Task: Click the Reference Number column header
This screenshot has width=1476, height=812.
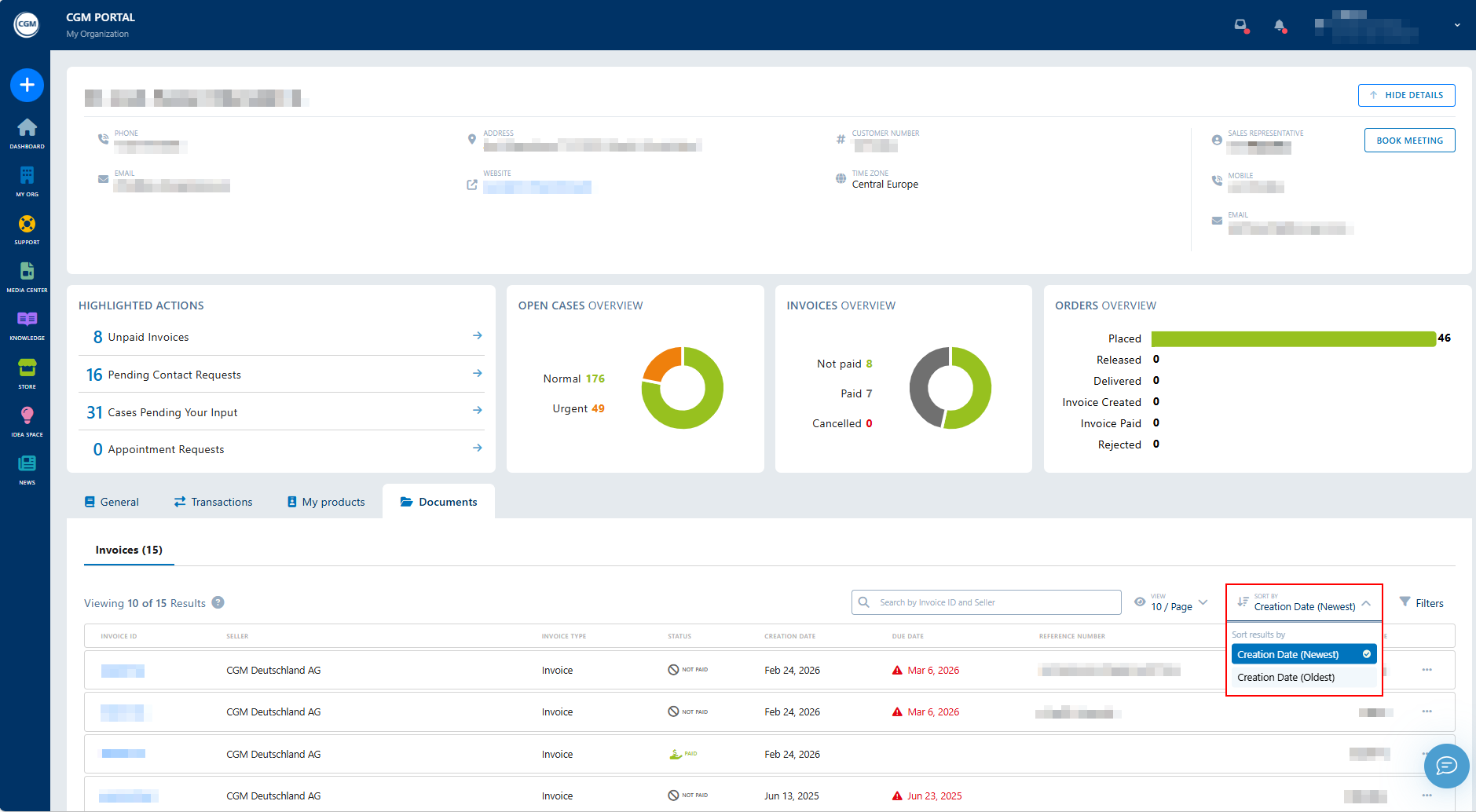Action: 1071,636
